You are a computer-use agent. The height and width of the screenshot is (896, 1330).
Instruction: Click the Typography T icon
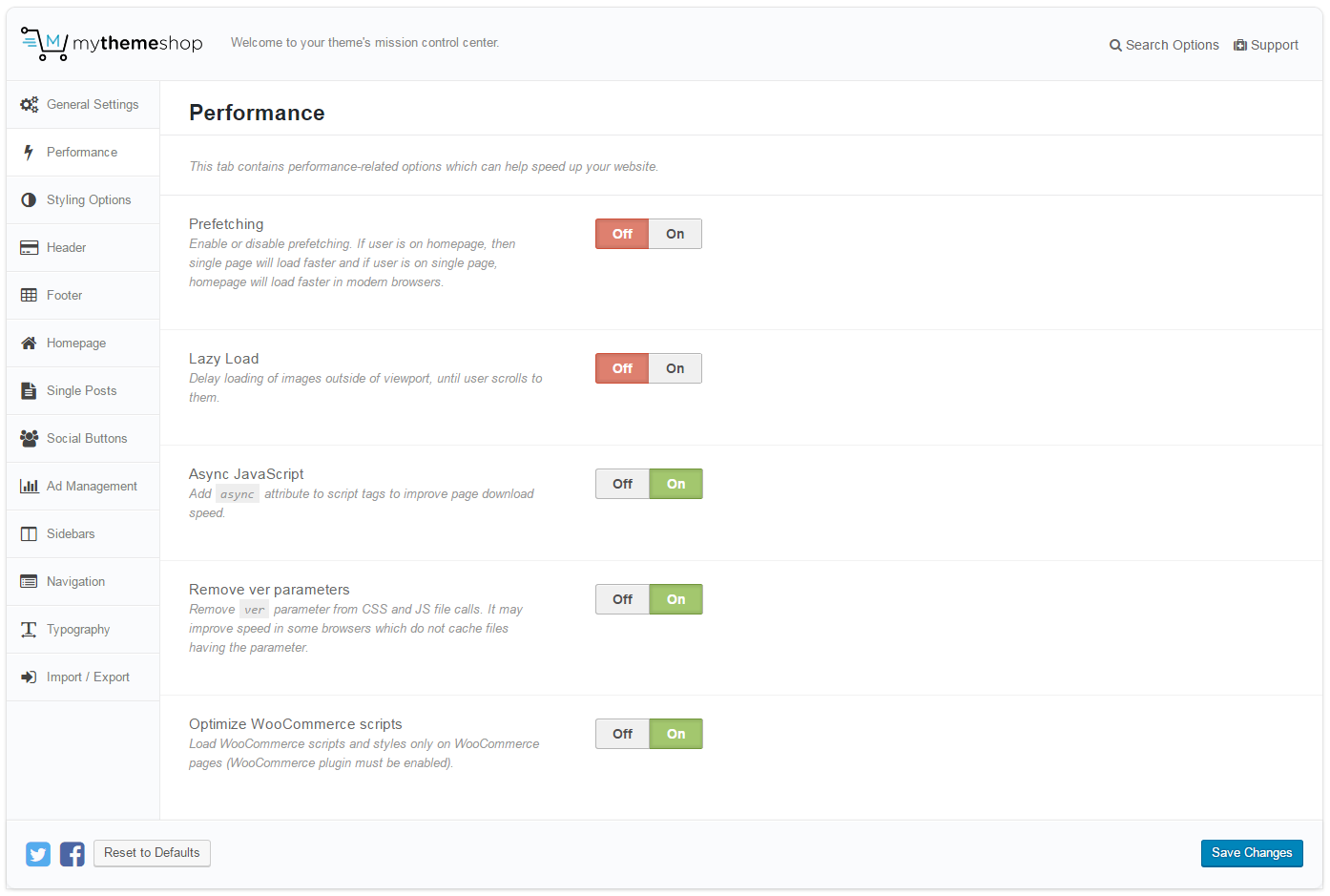30,630
